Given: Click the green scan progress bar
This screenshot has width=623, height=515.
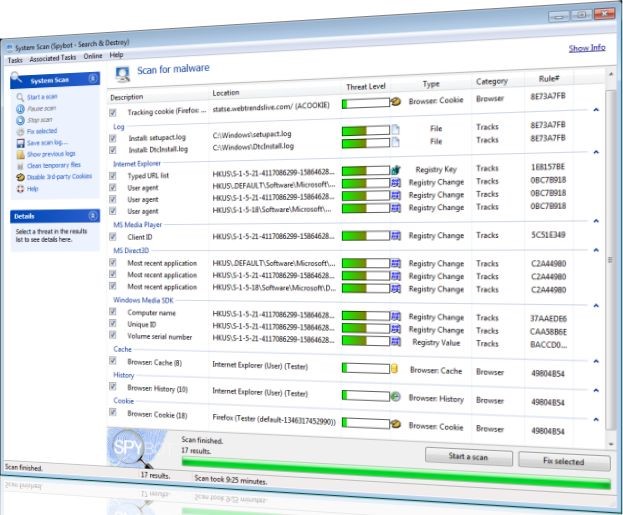Looking at the screenshot, I should 396,472.
